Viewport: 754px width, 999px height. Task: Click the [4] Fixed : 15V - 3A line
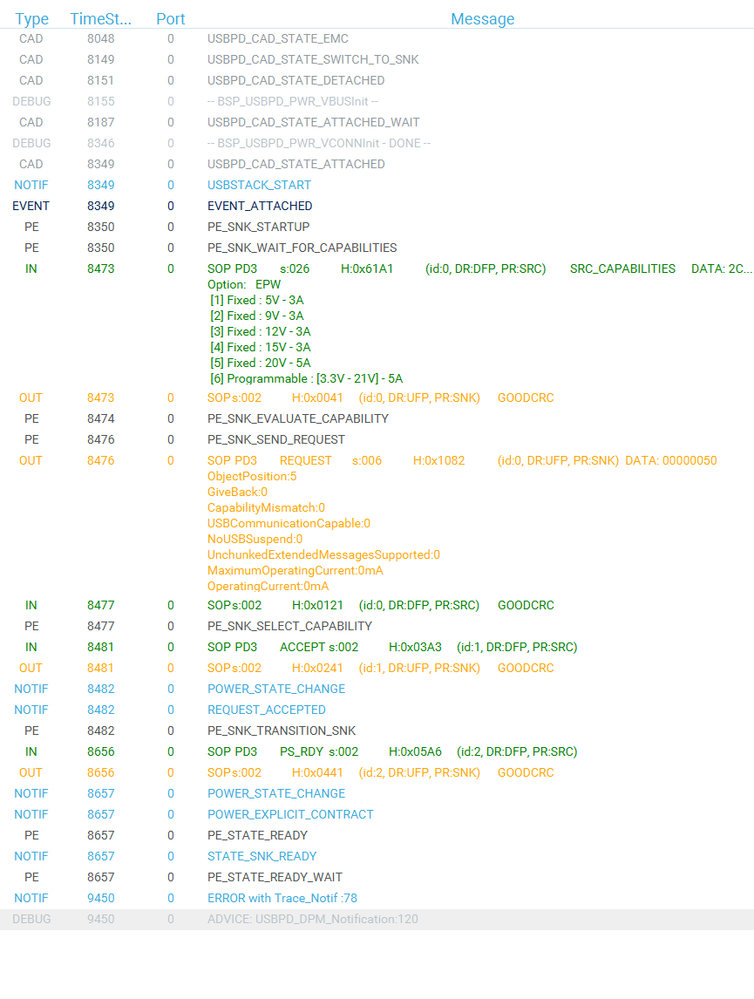[260, 347]
